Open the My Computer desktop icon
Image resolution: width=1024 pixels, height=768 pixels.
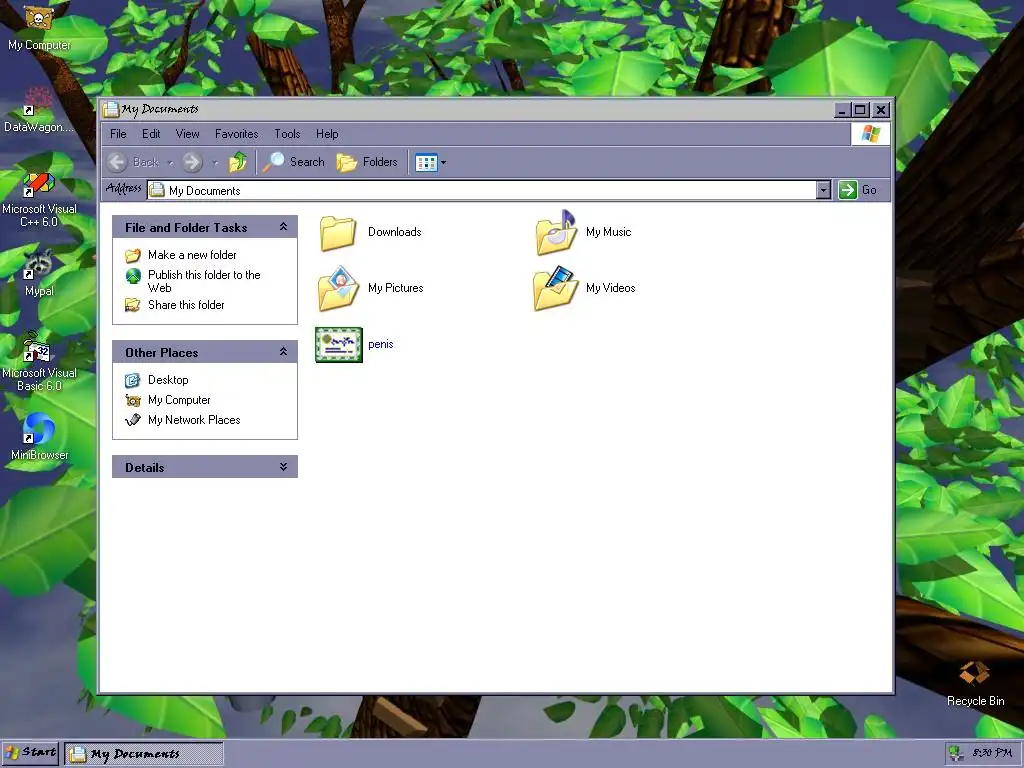(39, 27)
